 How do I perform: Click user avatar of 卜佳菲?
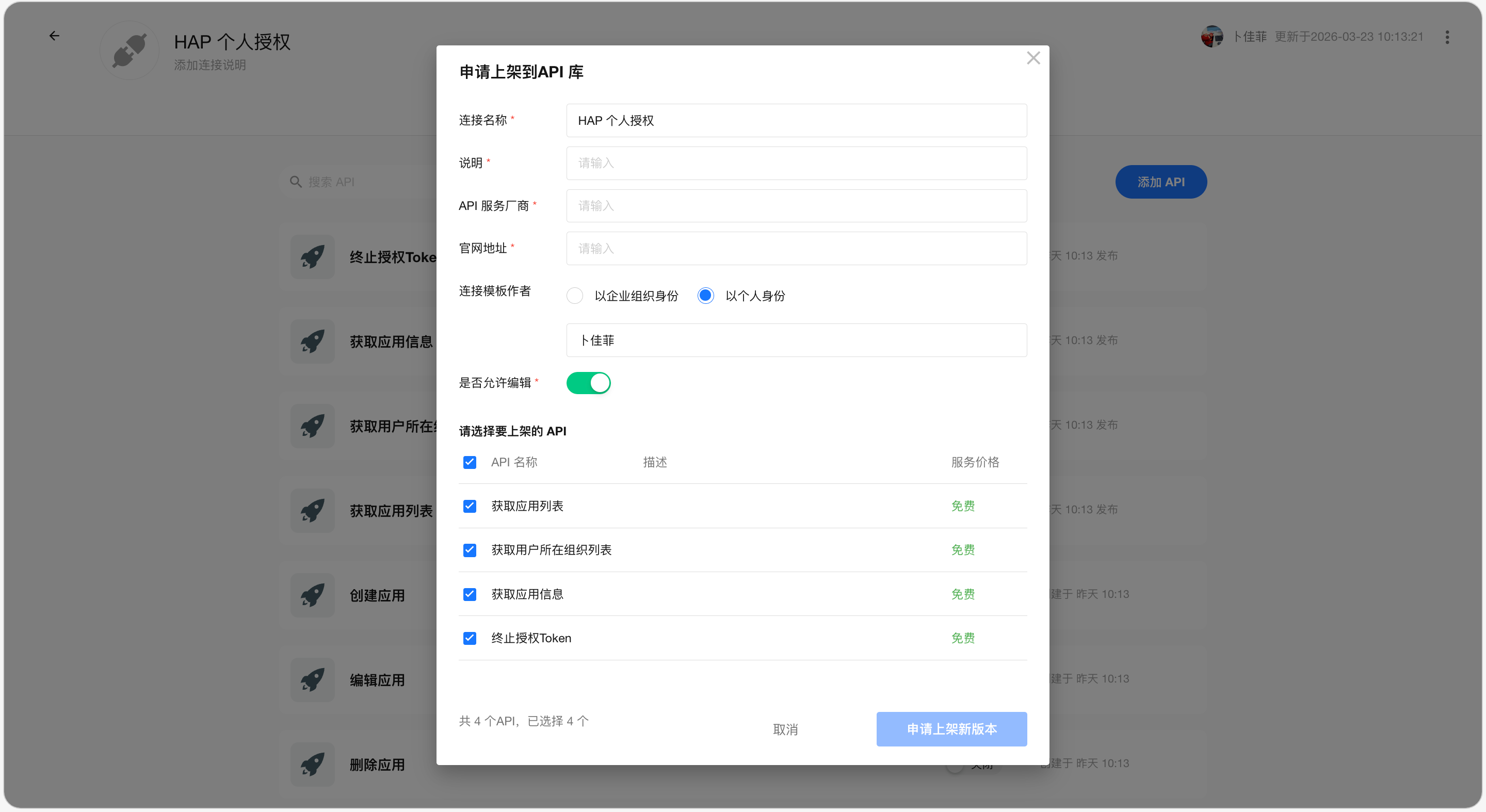(x=1212, y=37)
